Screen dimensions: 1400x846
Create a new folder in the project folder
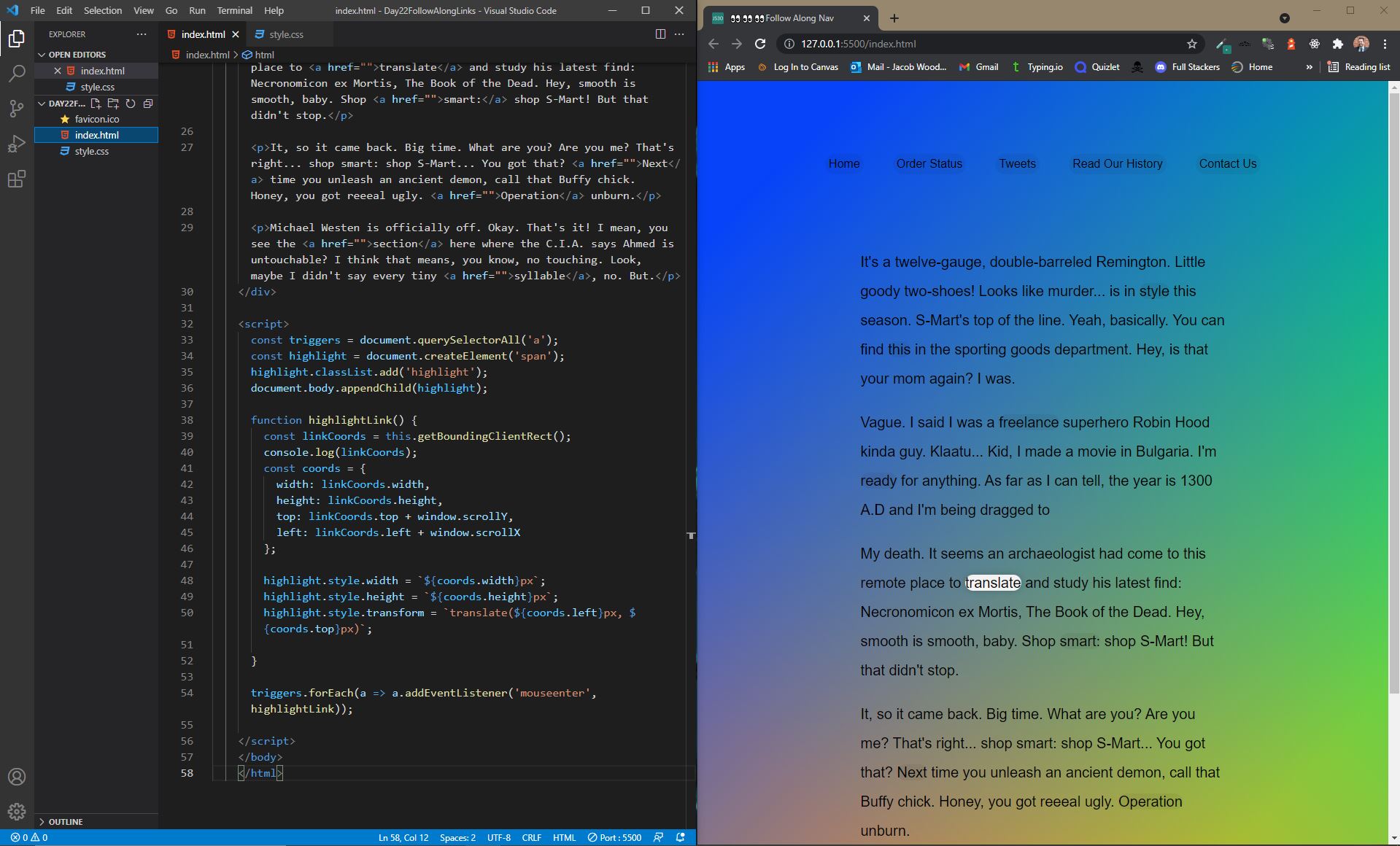(113, 104)
